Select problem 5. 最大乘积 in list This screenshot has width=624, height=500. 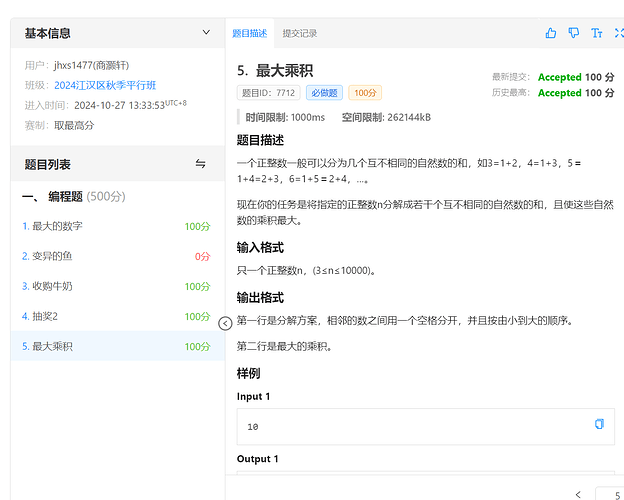117,346
